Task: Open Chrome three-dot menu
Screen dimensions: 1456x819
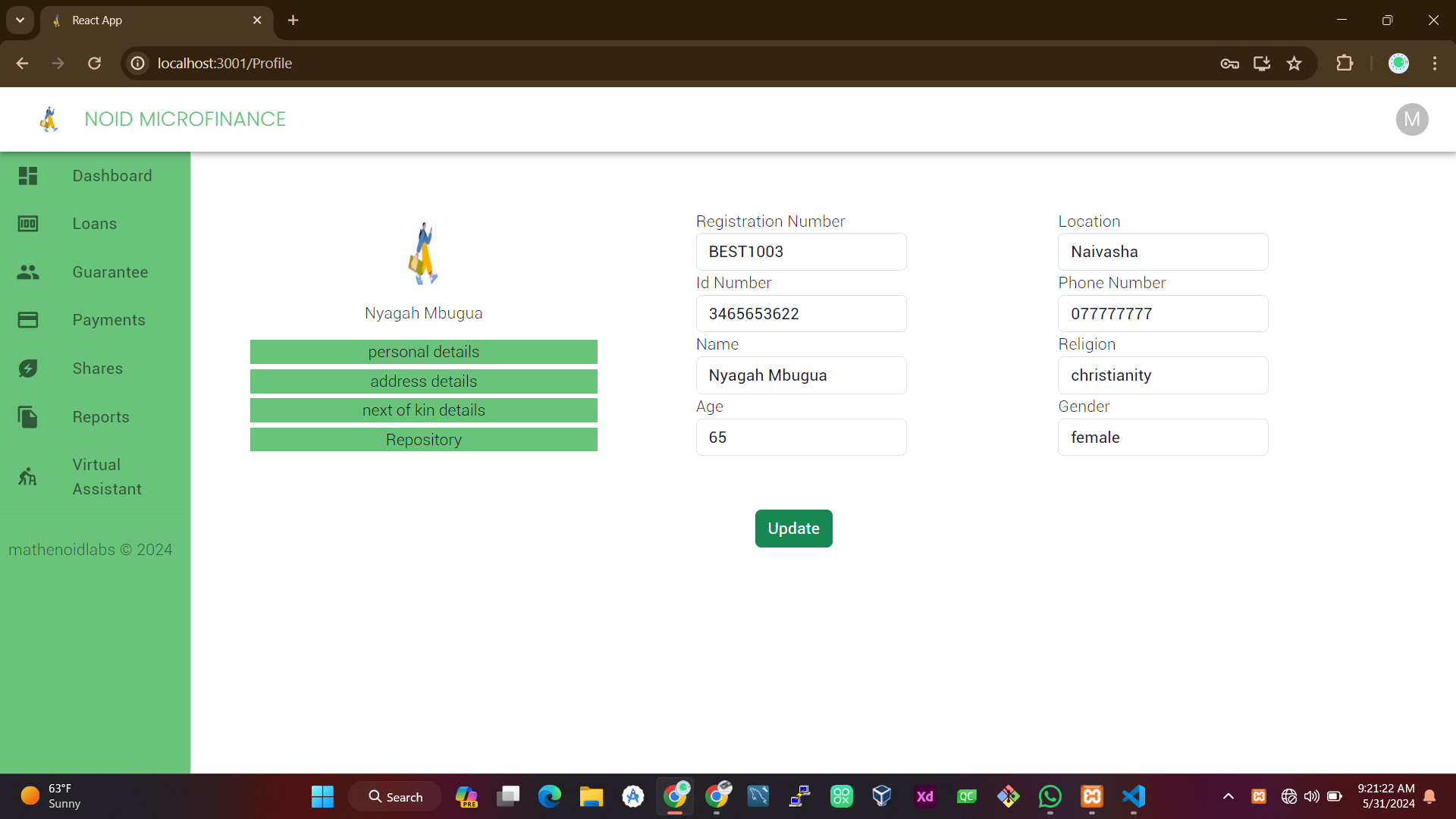Action: pos(1435,64)
